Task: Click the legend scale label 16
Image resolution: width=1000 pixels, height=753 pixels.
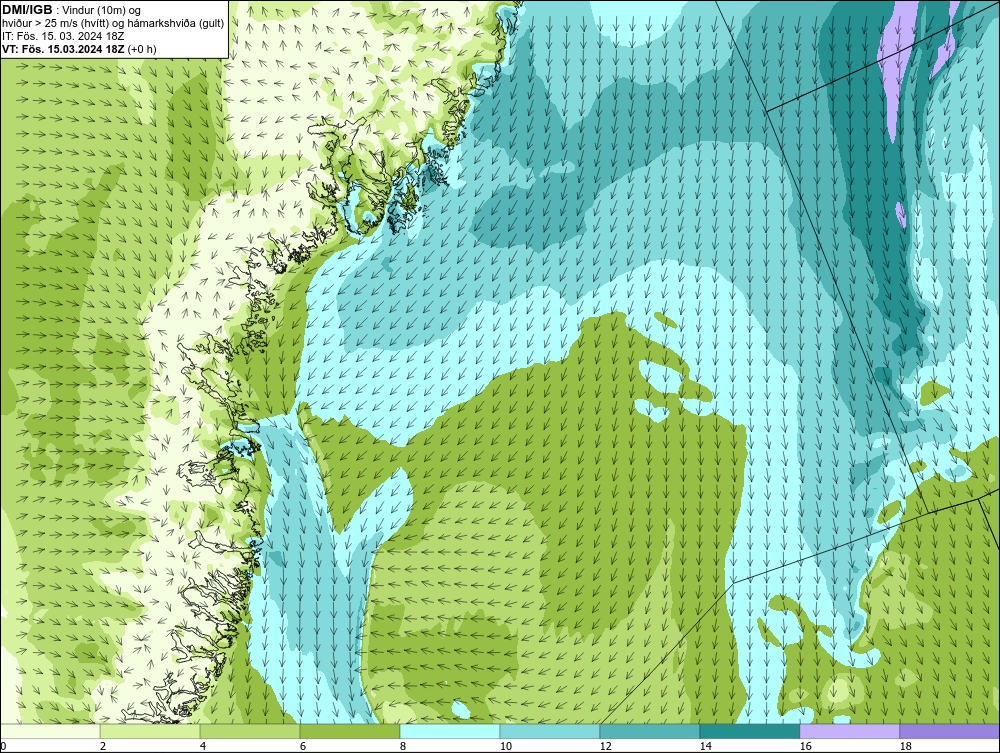Action: pyautogui.click(x=805, y=746)
